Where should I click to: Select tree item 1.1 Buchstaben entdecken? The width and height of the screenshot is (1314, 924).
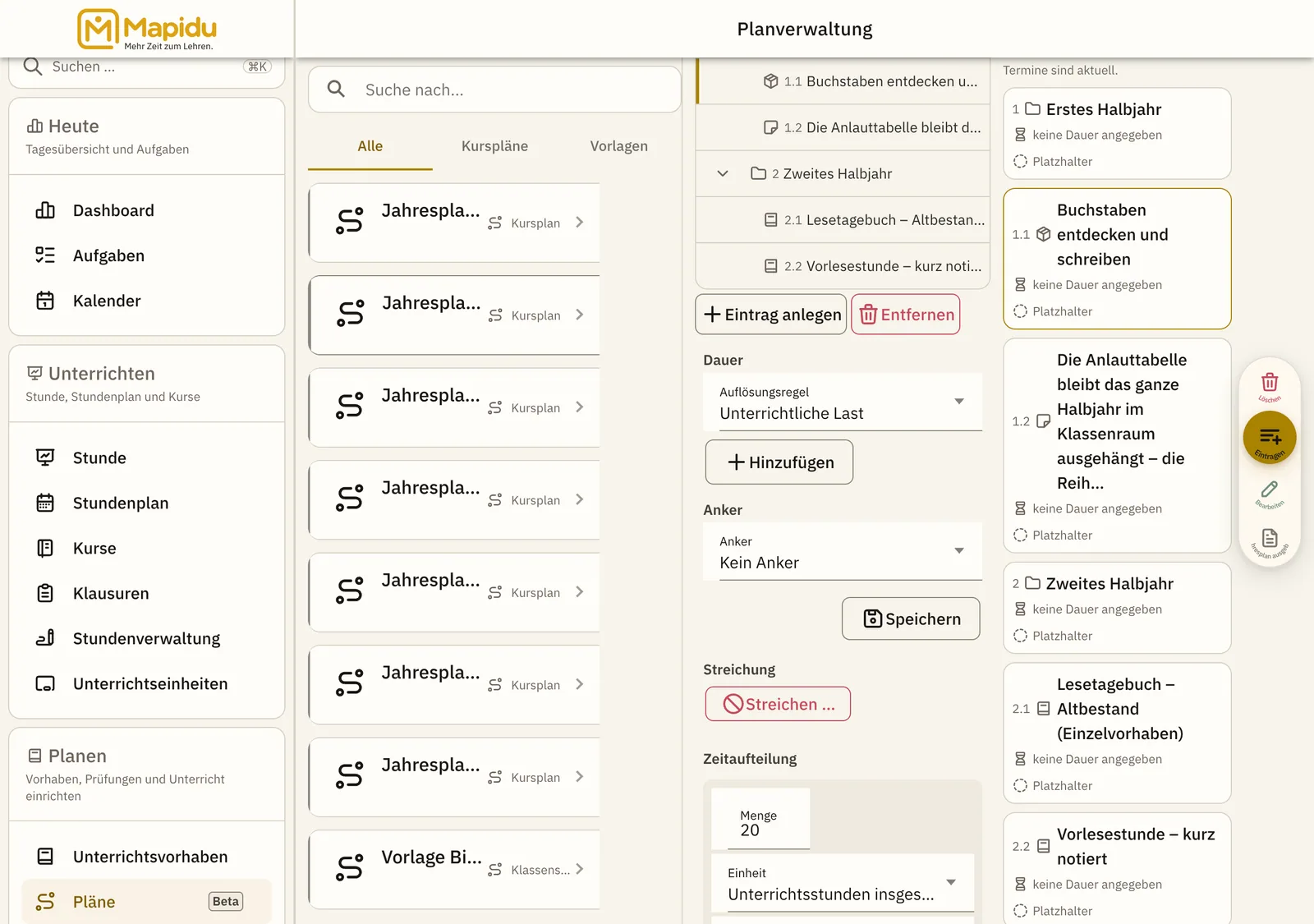coord(843,81)
